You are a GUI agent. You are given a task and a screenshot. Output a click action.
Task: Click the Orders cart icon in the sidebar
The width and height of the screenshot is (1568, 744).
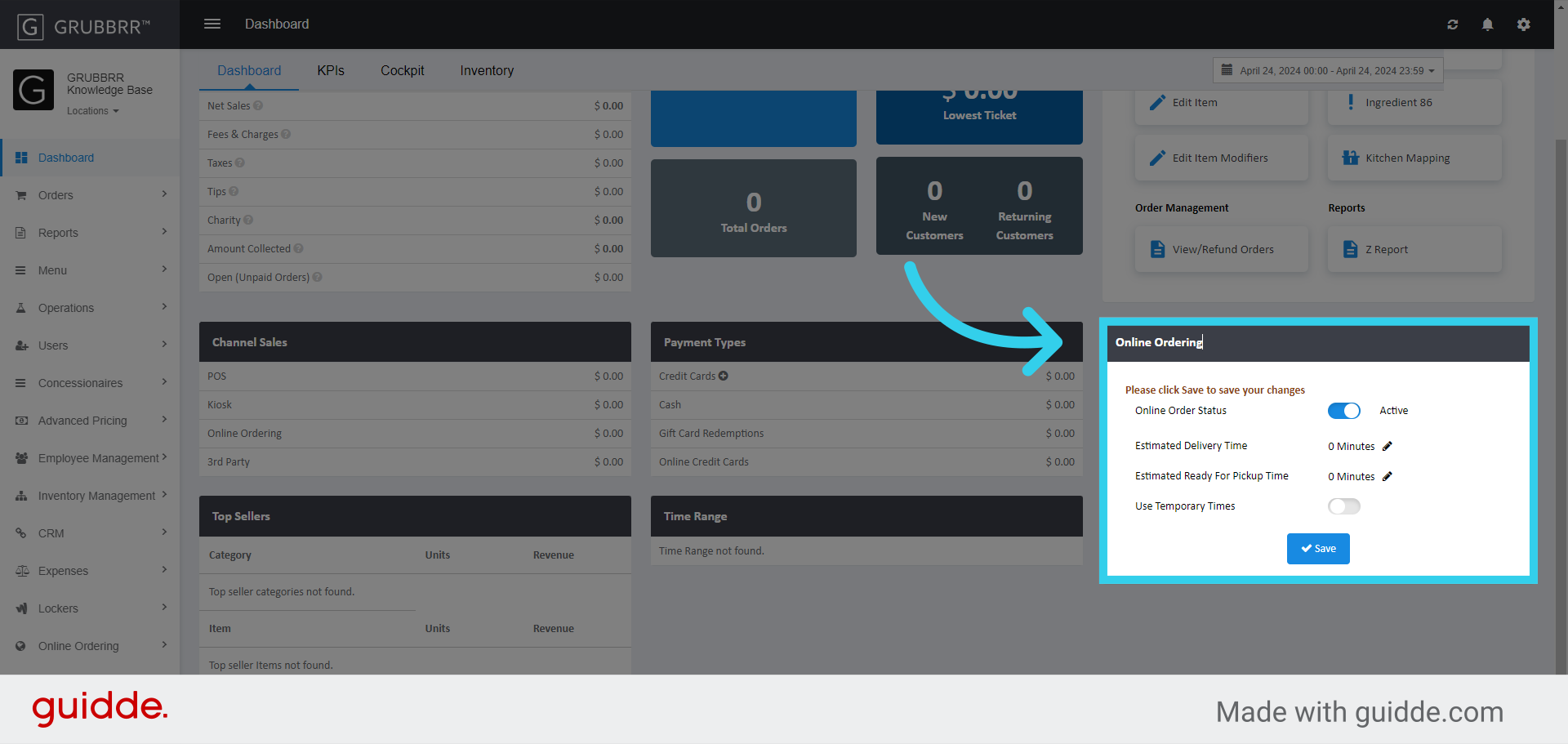(21, 195)
